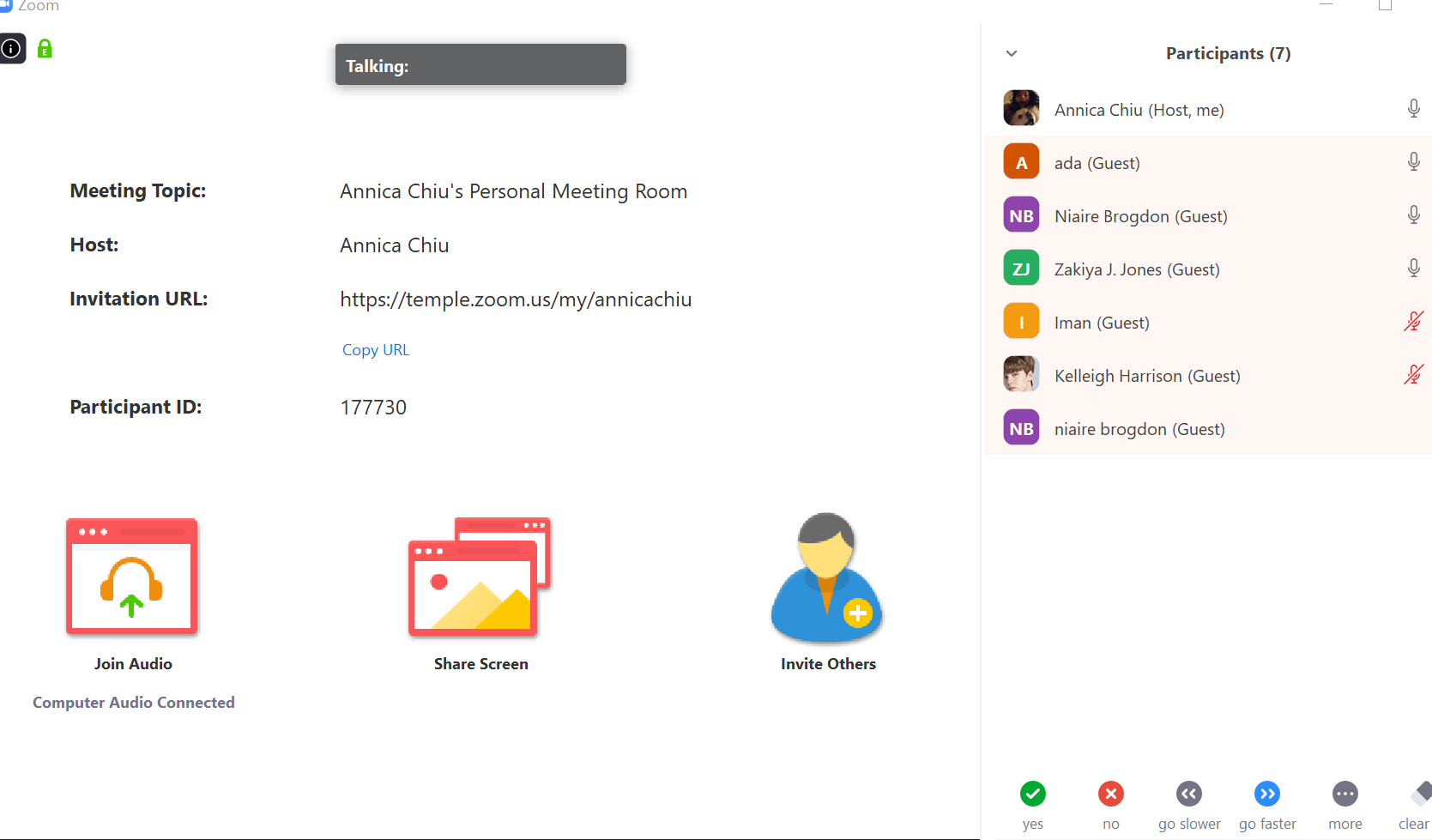This screenshot has width=1432, height=840.
Task: Select Zakiya J. Jones in participants list
Action: coord(1136,269)
